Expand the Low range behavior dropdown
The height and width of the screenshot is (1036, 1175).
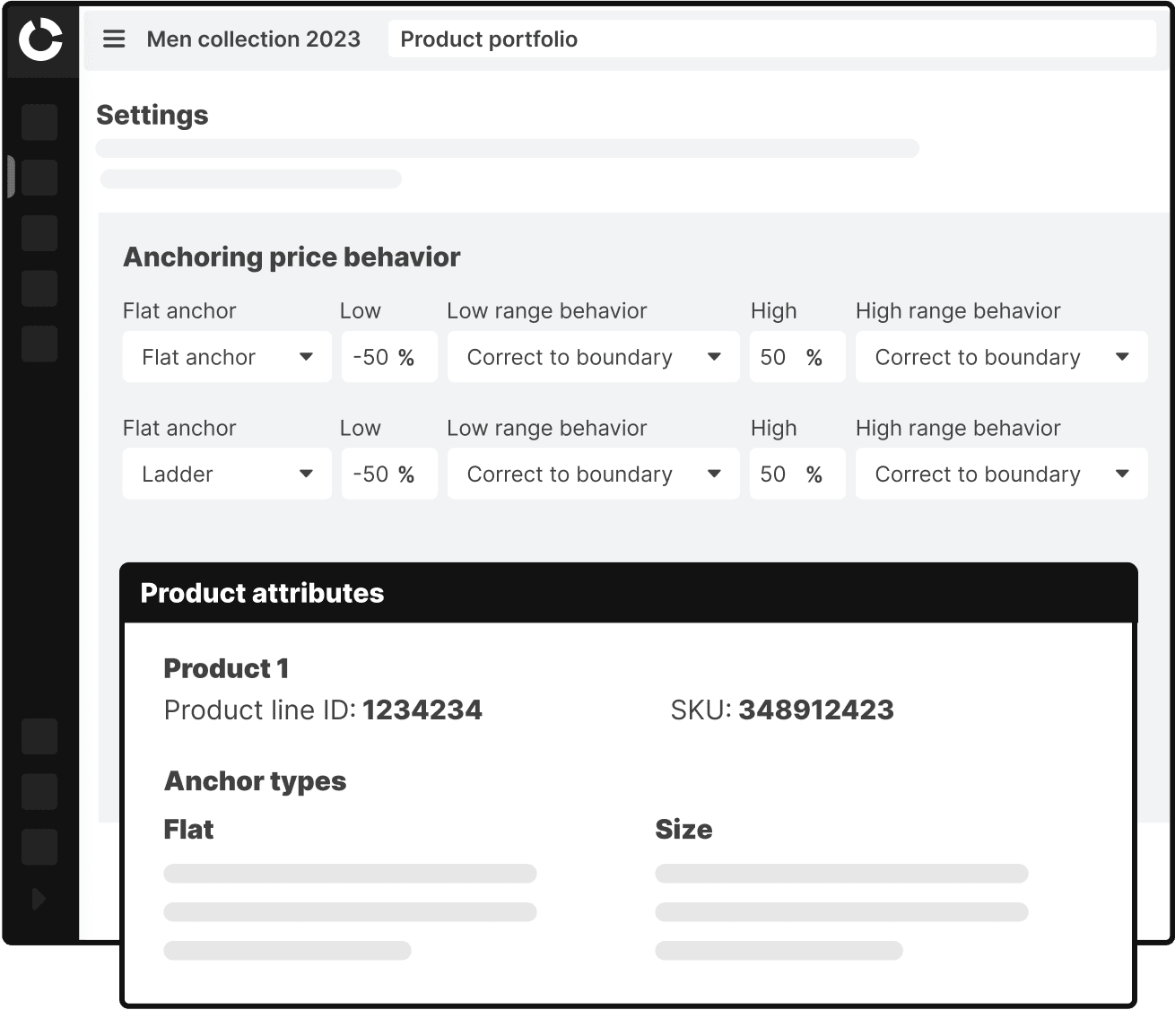(592, 356)
